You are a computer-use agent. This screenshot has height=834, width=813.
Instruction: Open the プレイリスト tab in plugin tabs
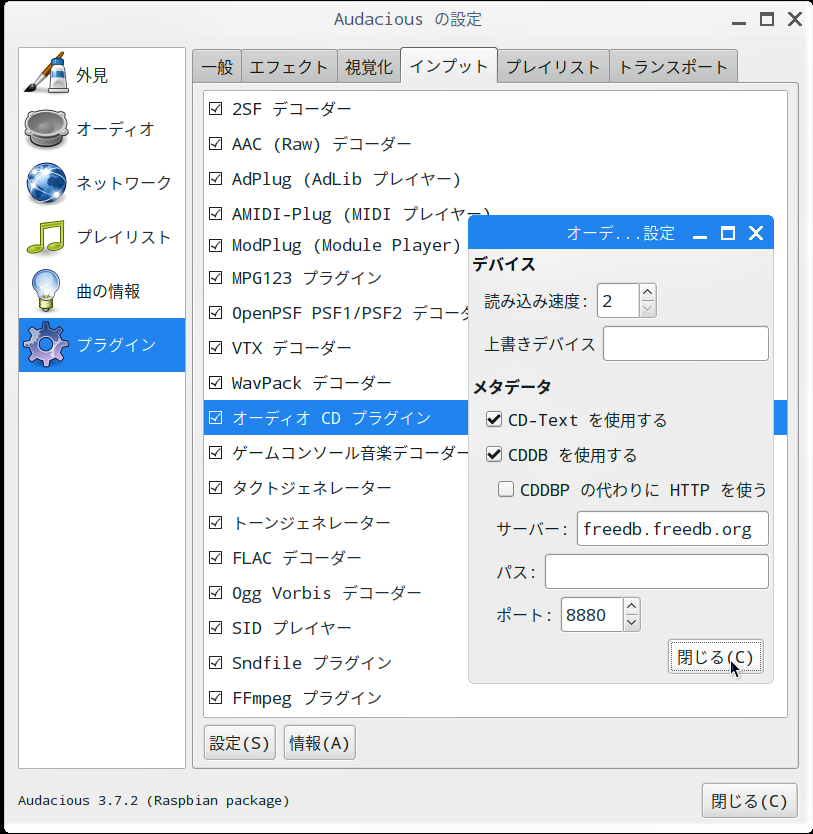point(553,66)
